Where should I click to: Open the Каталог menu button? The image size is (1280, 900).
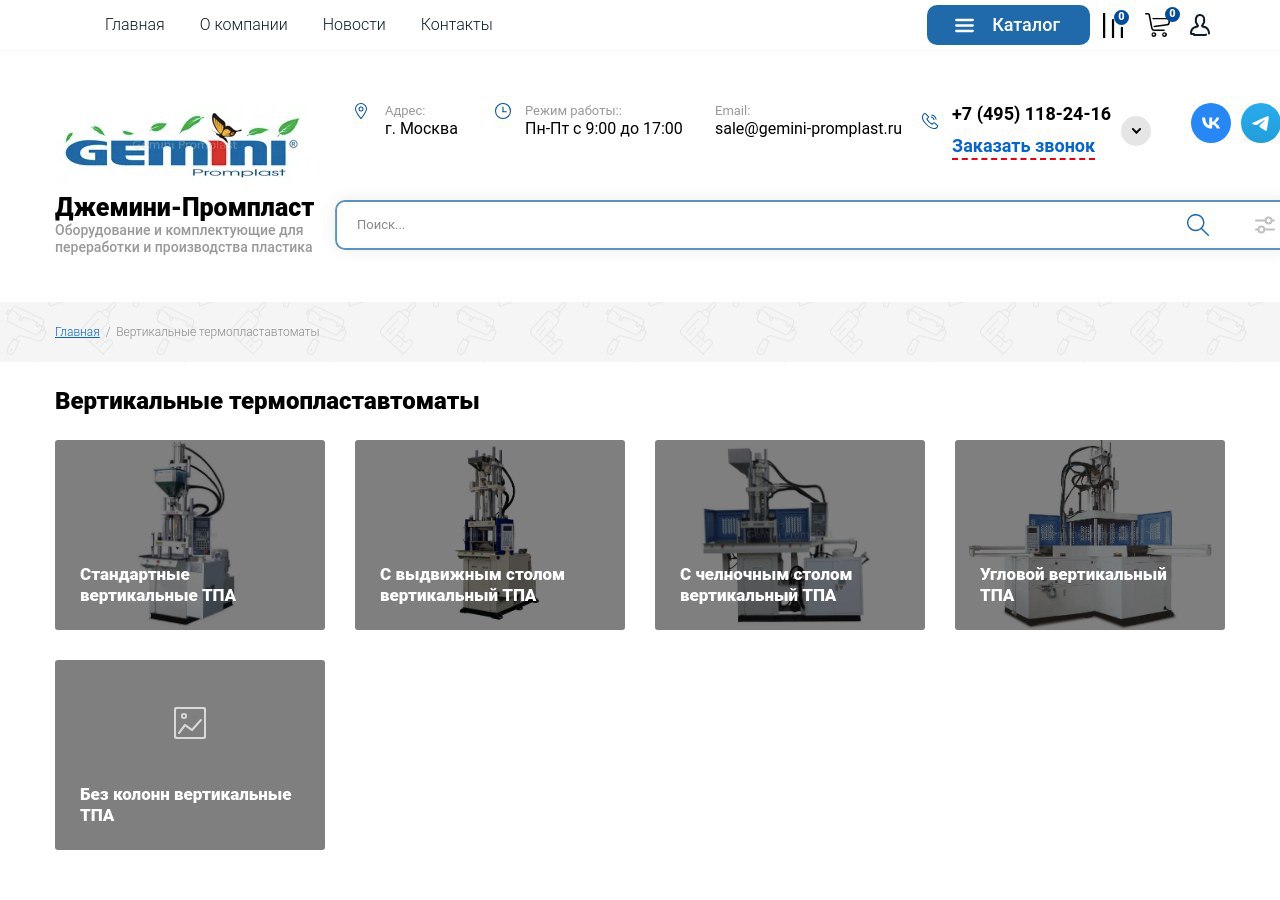(x=1008, y=25)
